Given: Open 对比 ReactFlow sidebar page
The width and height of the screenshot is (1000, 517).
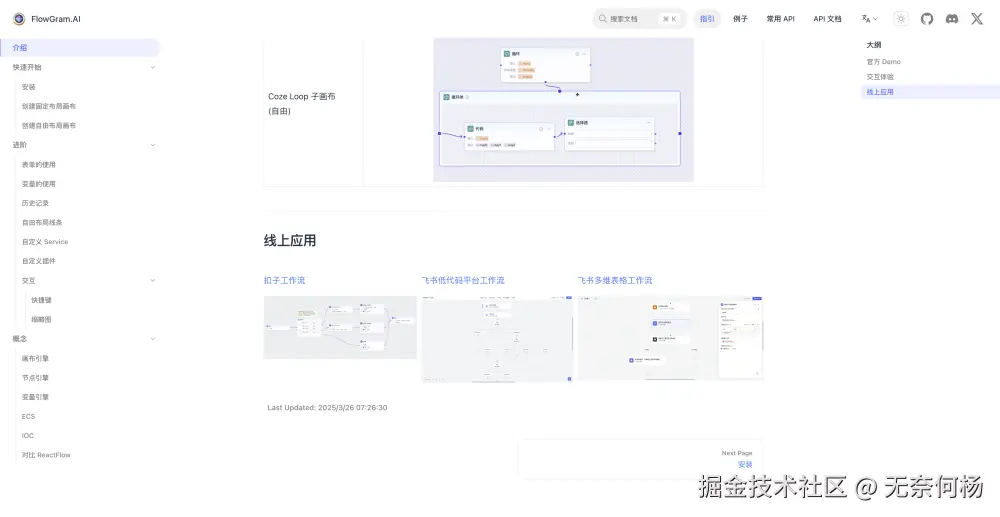Looking at the screenshot, I should click(x=46, y=455).
